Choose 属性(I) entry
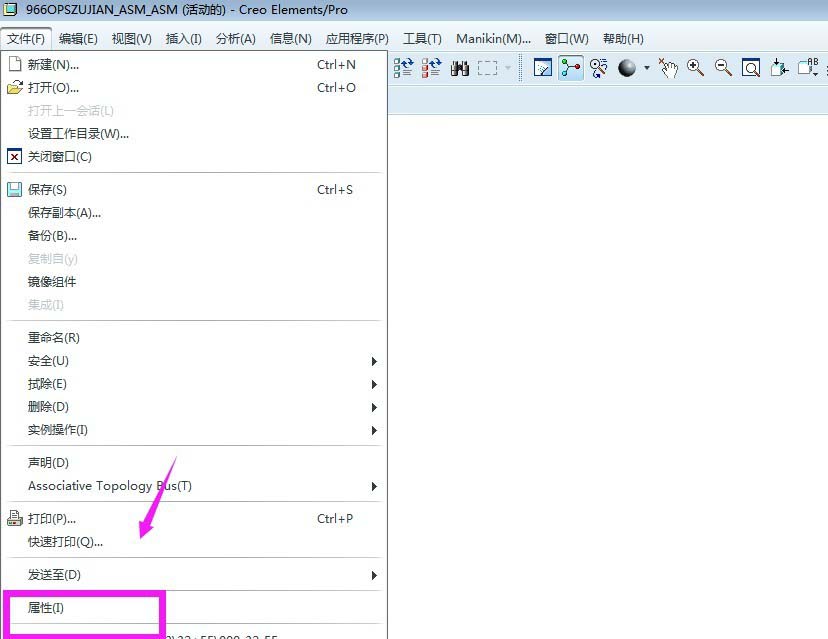828x639 pixels. click(x=194, y=608)
